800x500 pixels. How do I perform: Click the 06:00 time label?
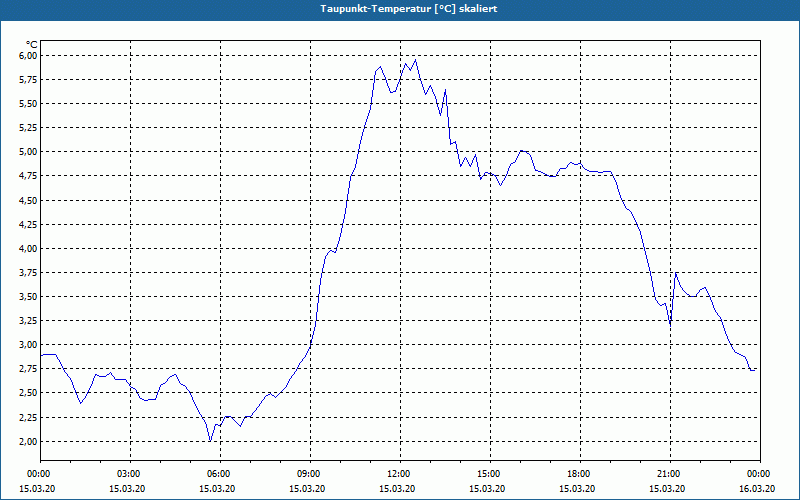(220, 474)
